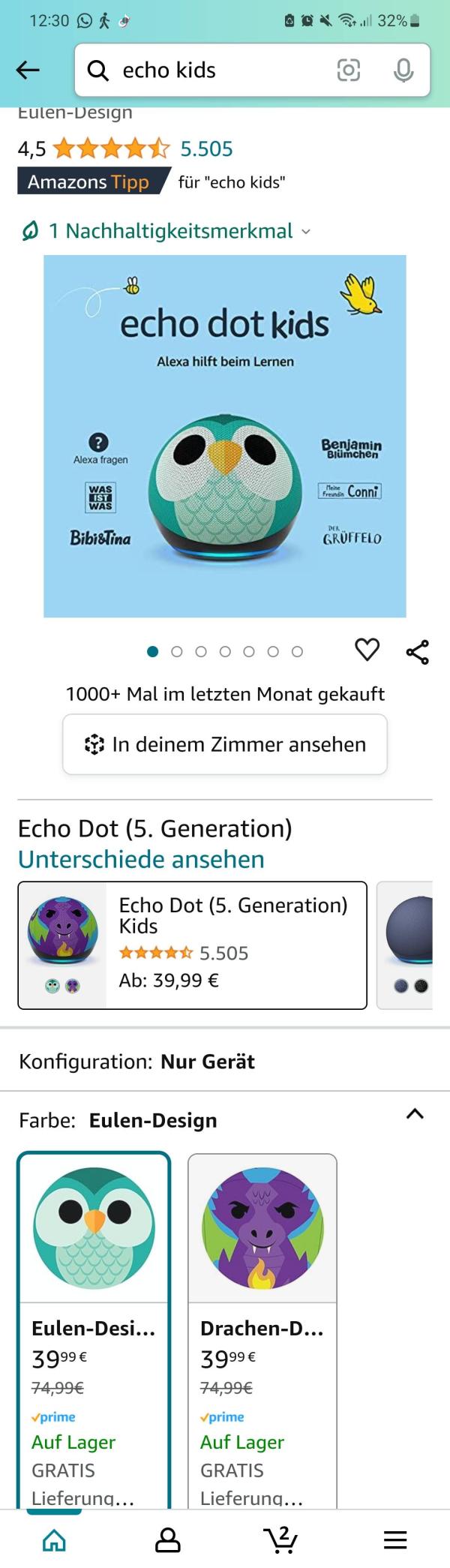
Task: Tap "In deinem Zimmer ansehen" button
Action: (x=225, y=744)
